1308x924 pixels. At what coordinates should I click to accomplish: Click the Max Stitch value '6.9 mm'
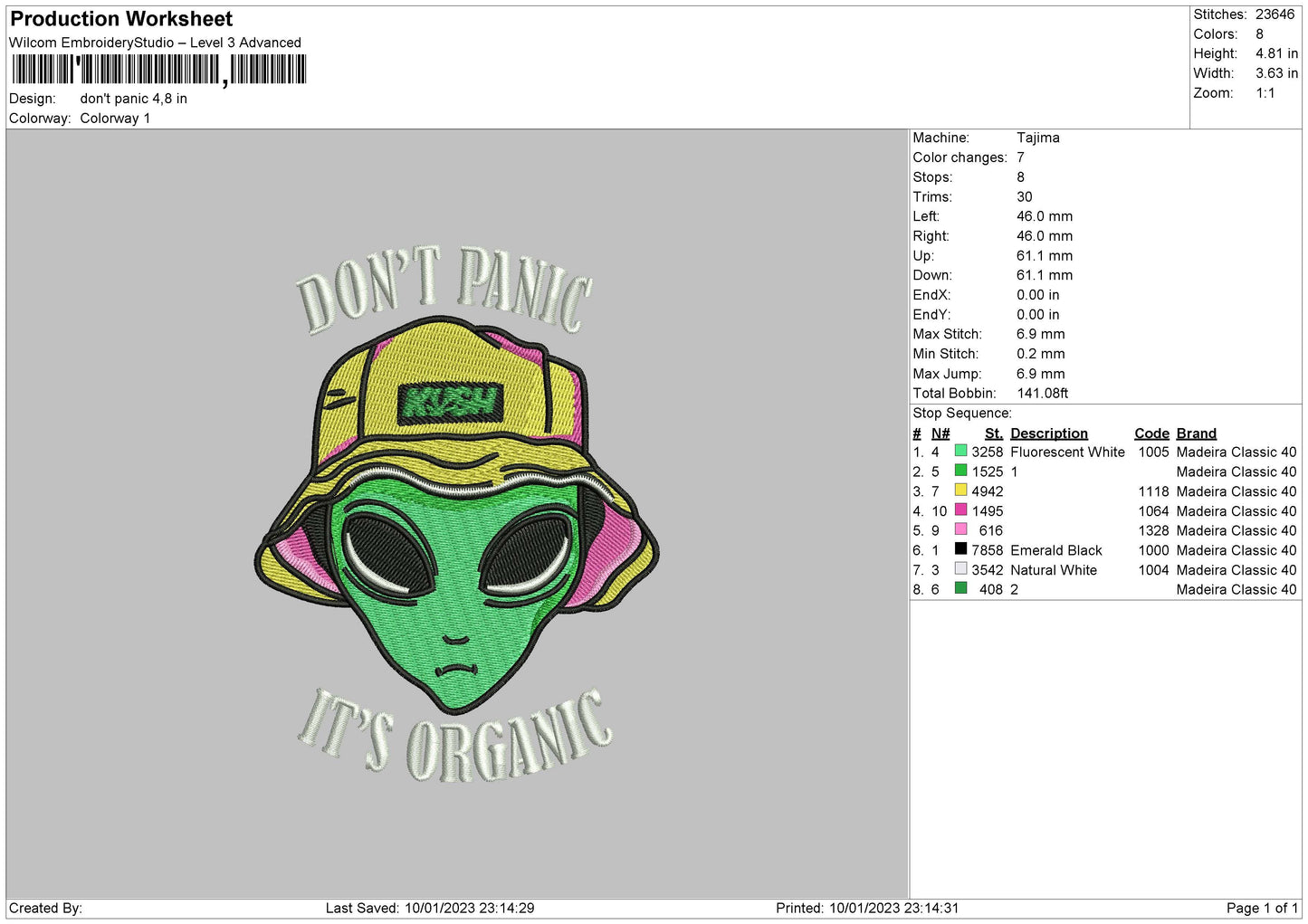tap(1040, 334)
